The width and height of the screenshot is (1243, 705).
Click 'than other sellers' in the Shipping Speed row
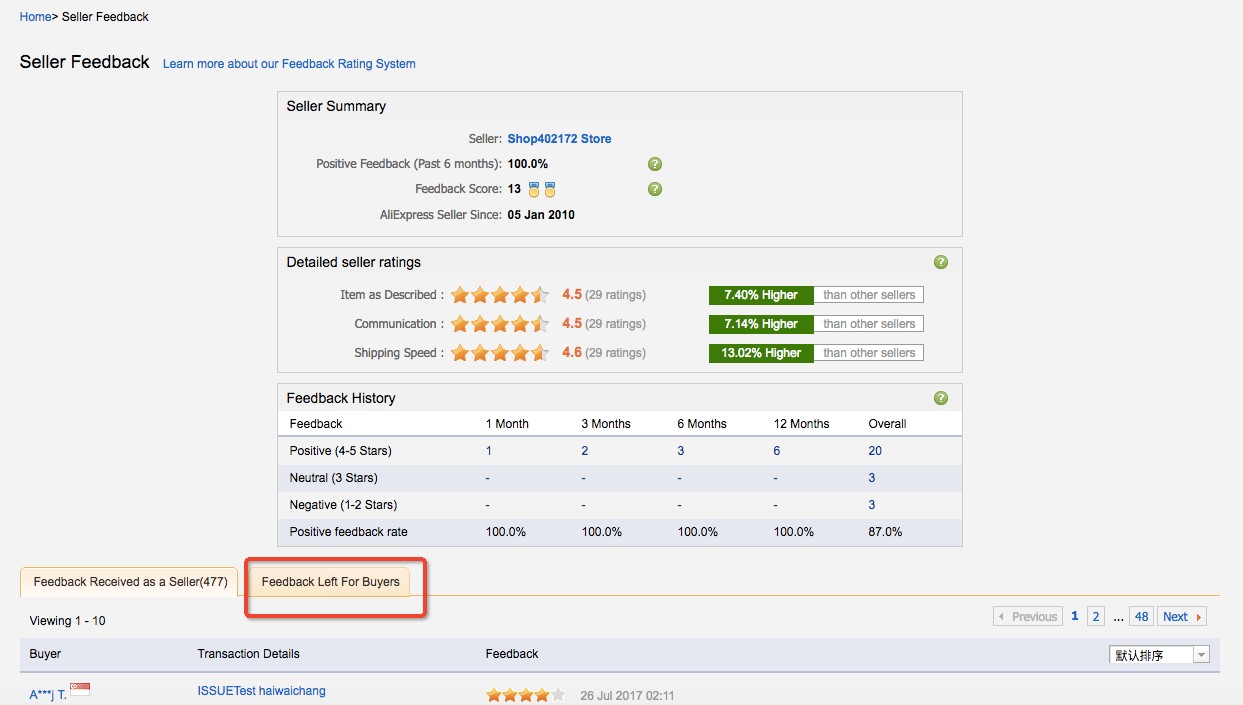pos(869,353)
